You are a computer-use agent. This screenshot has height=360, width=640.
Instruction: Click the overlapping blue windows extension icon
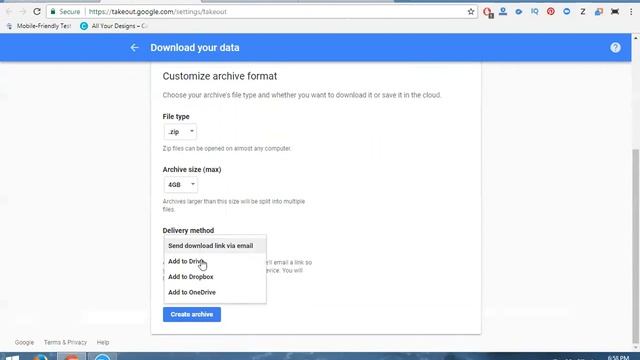pos(599,12)
